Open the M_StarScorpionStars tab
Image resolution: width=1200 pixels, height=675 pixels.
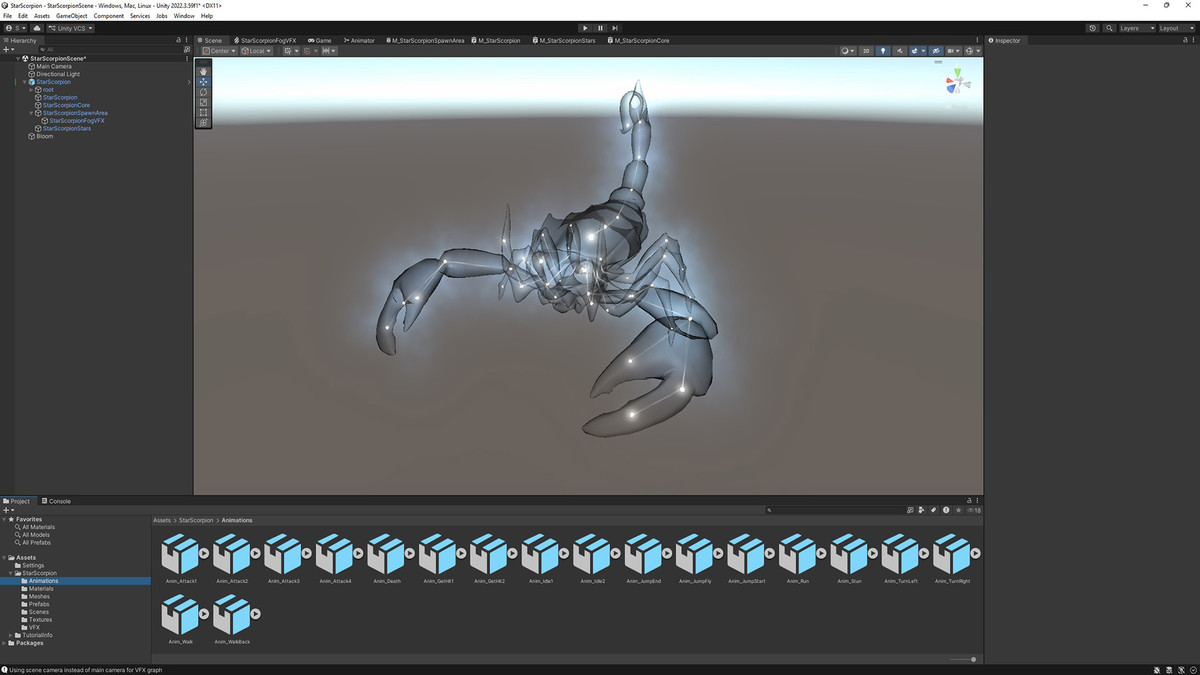tap(564, 40)
